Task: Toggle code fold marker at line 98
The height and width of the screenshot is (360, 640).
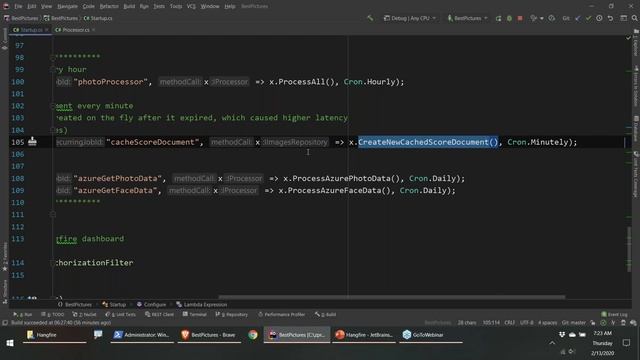Action: 53,58
